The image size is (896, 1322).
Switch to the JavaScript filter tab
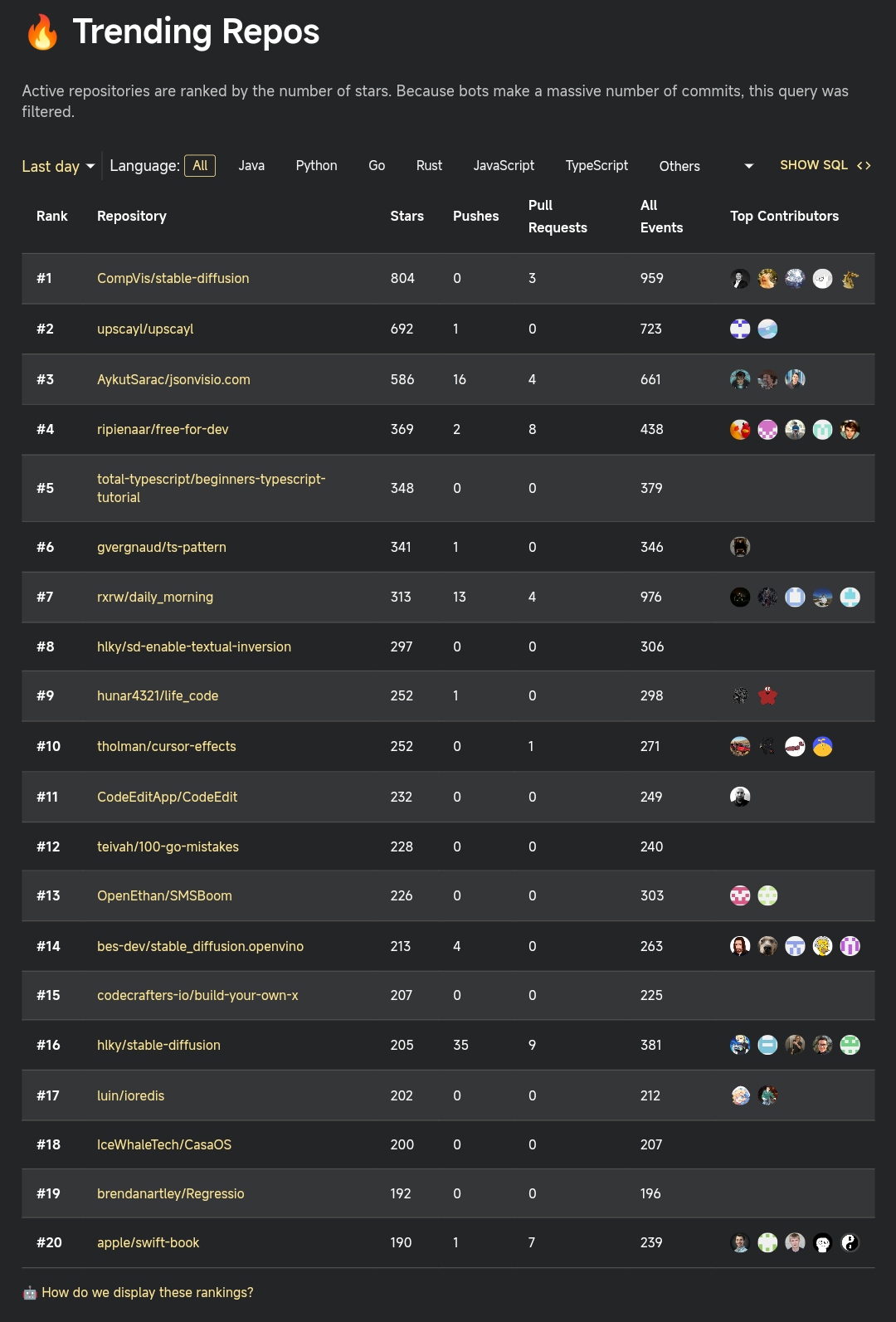(504, 165)
